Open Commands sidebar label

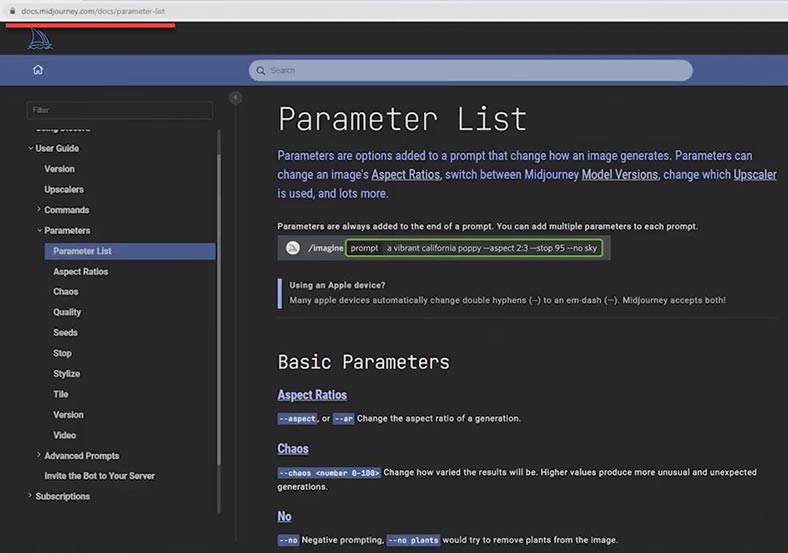point(66,210)
